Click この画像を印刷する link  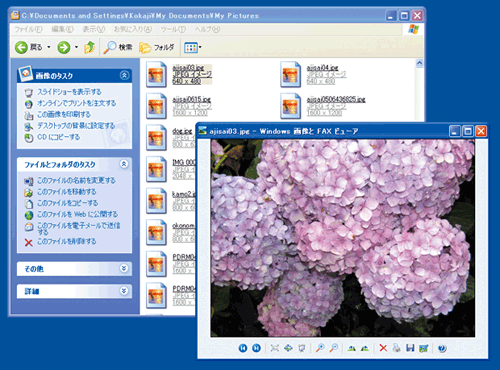[x=64, y=114]
